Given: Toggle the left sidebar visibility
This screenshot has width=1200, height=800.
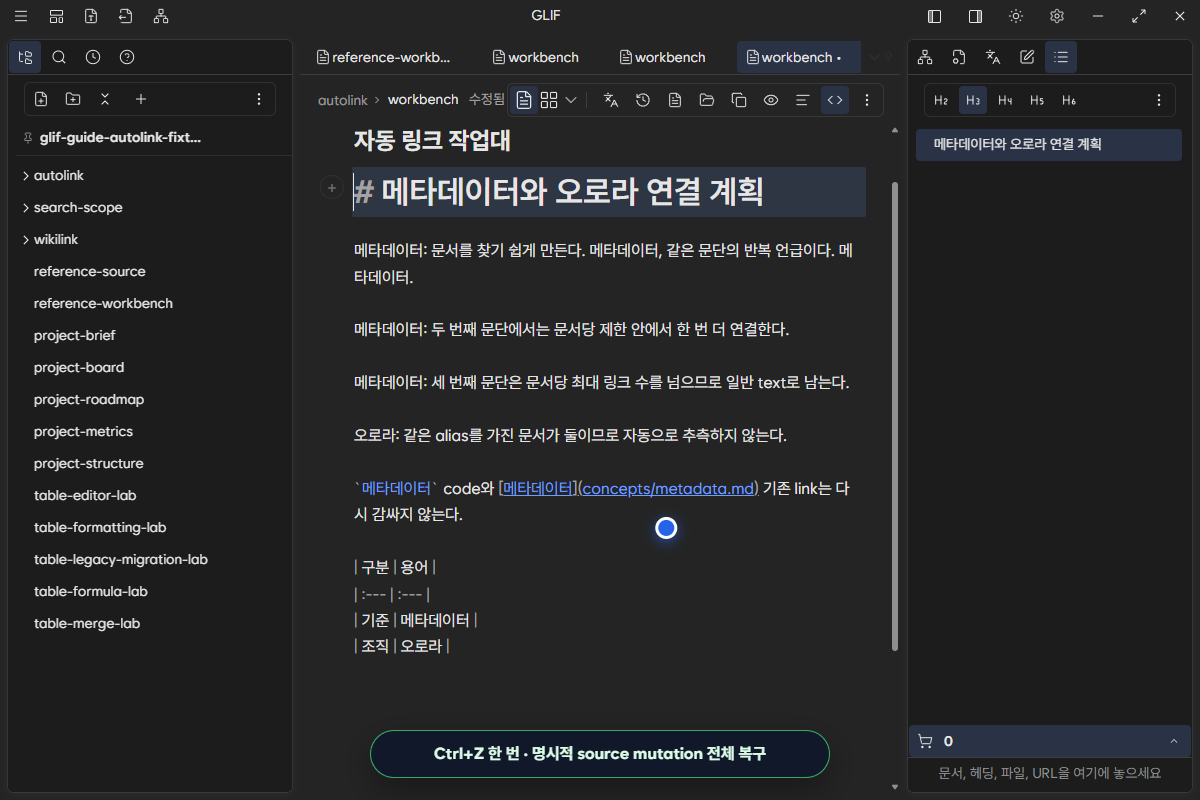Looking at the screenshot, I should coord(935,16).
